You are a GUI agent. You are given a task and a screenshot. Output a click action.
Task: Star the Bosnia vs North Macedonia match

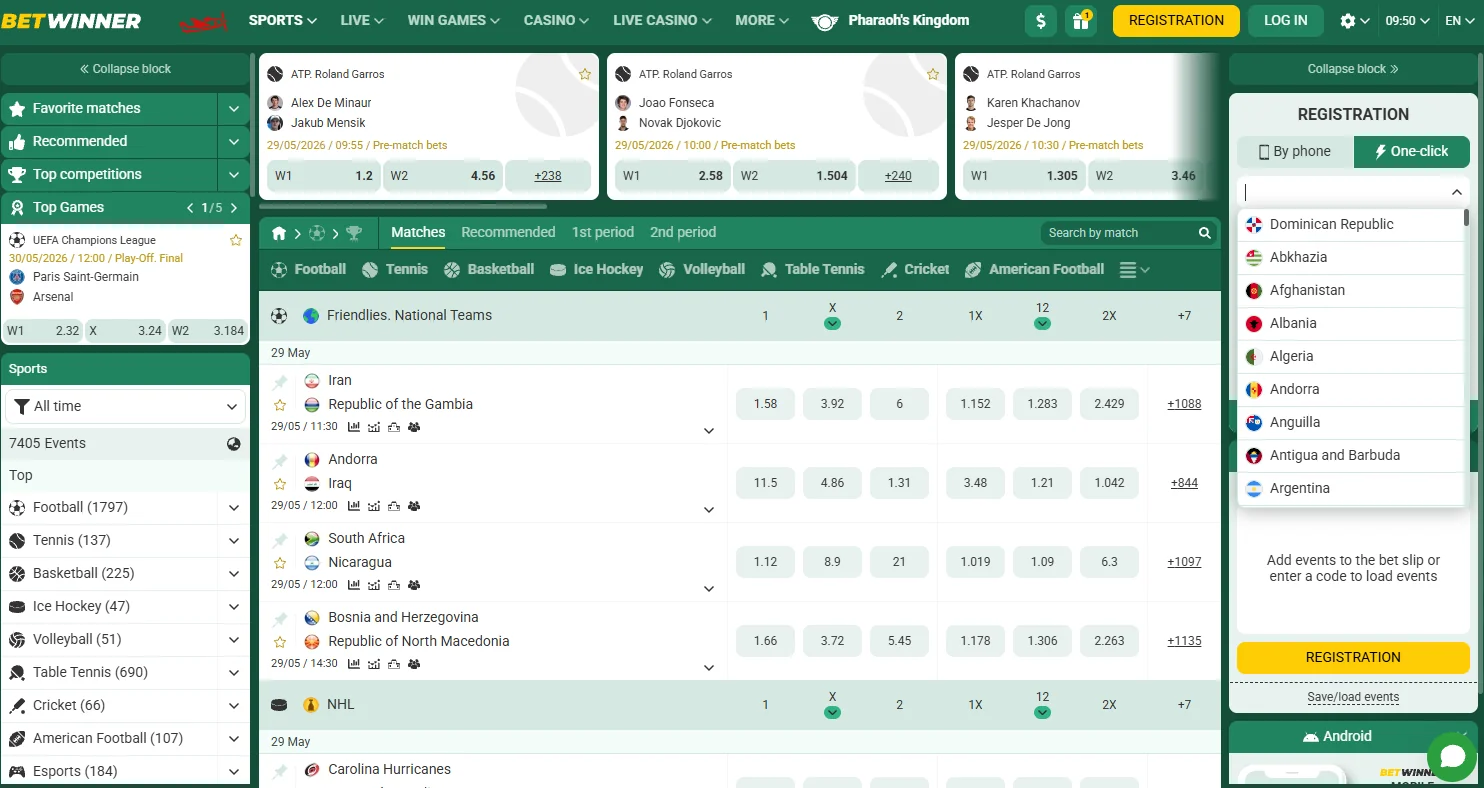point(280,642)
